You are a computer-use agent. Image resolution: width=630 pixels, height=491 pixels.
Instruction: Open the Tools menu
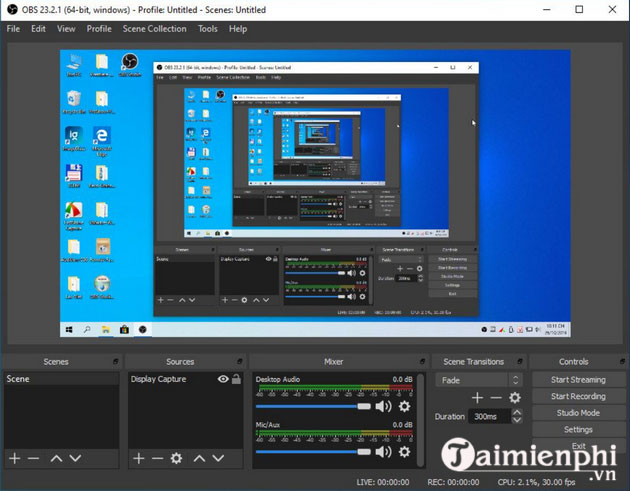tap(208, 29)
